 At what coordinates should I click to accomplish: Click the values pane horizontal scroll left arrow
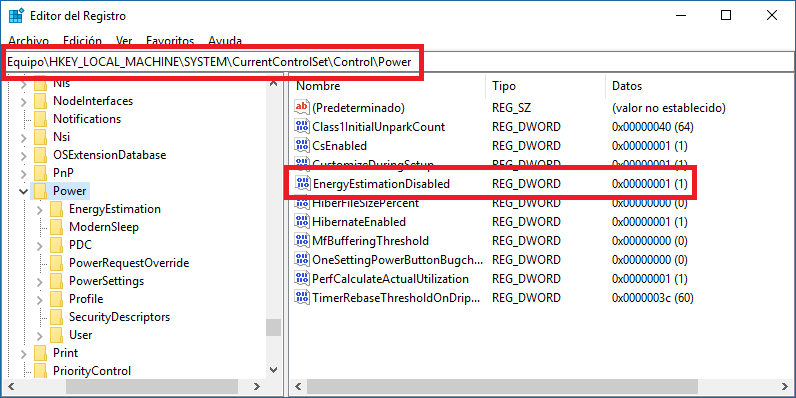pyautogui.click(x=297, y=386)
